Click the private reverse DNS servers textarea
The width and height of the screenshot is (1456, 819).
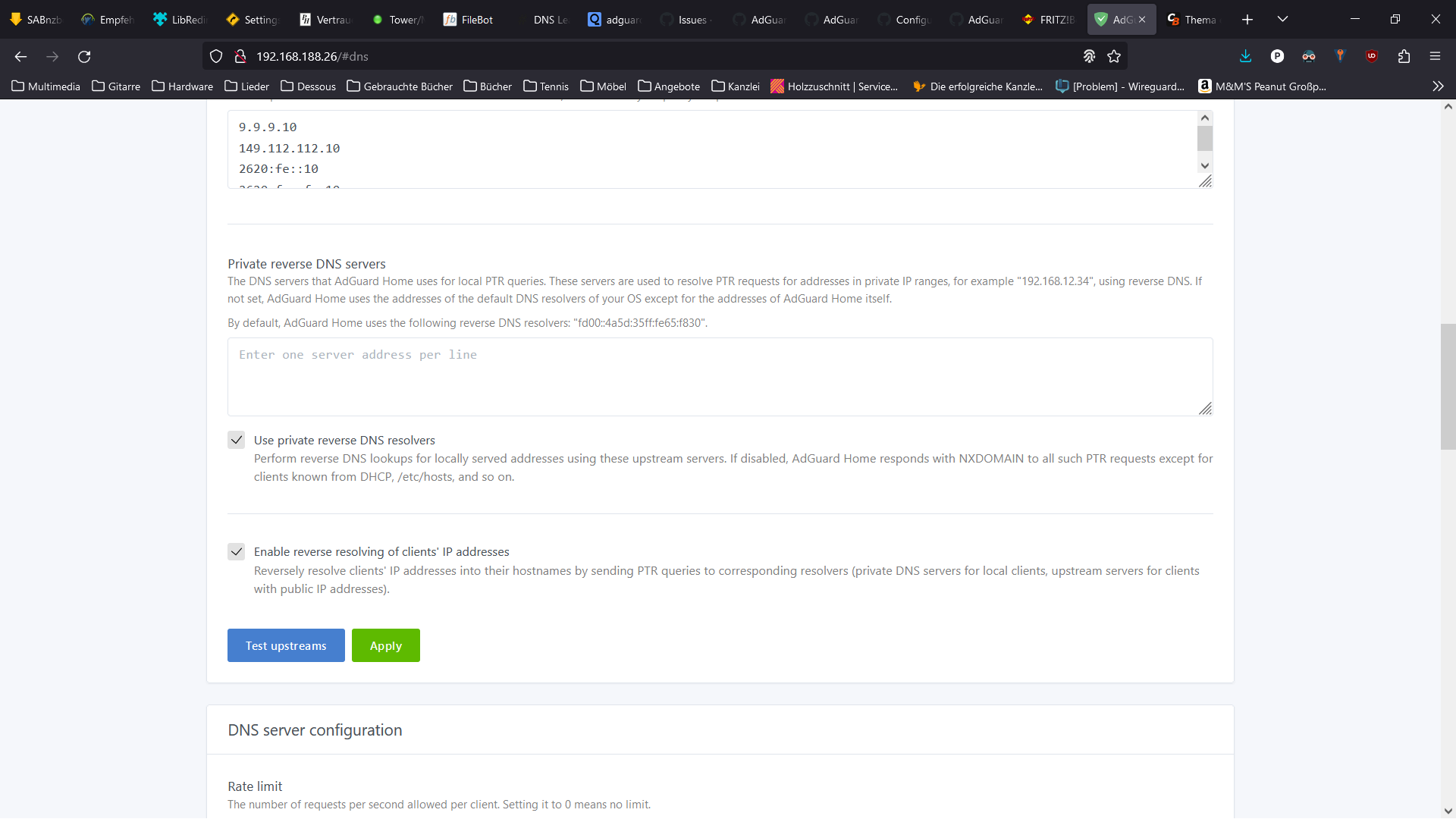click(719, 377)
